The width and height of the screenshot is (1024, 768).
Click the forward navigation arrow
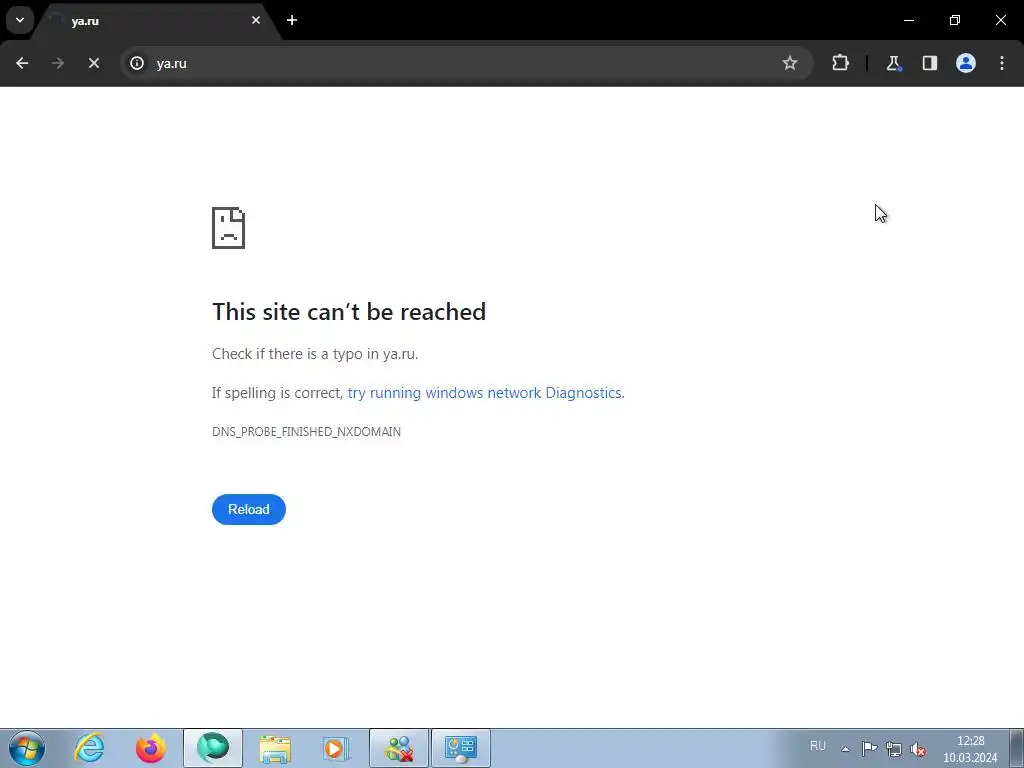click(x=58, y=63)
